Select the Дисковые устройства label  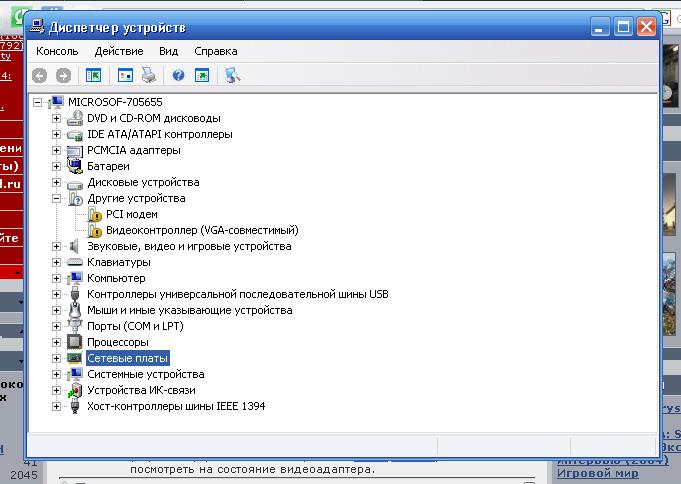(143, 182)
